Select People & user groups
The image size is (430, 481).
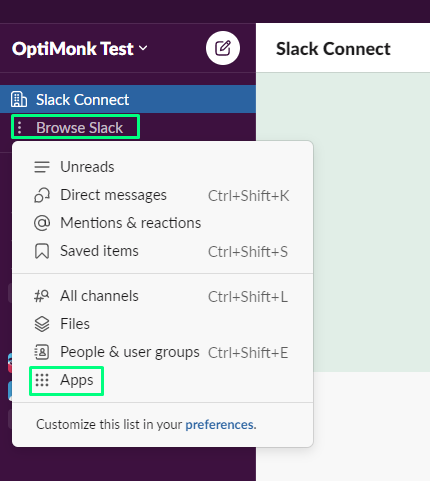tap(163, 352)
